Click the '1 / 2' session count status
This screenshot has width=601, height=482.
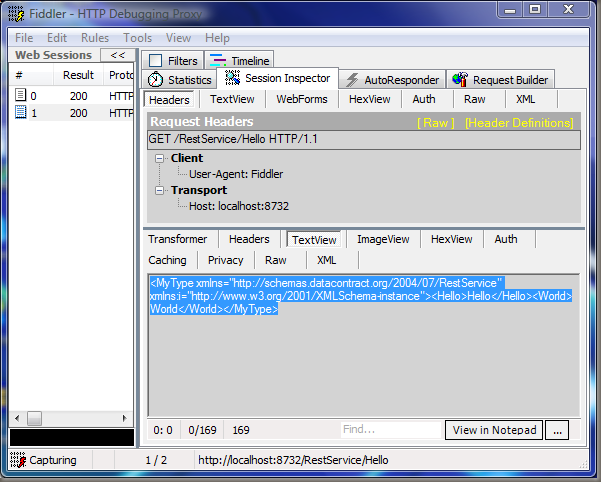[x=156, y=460]
